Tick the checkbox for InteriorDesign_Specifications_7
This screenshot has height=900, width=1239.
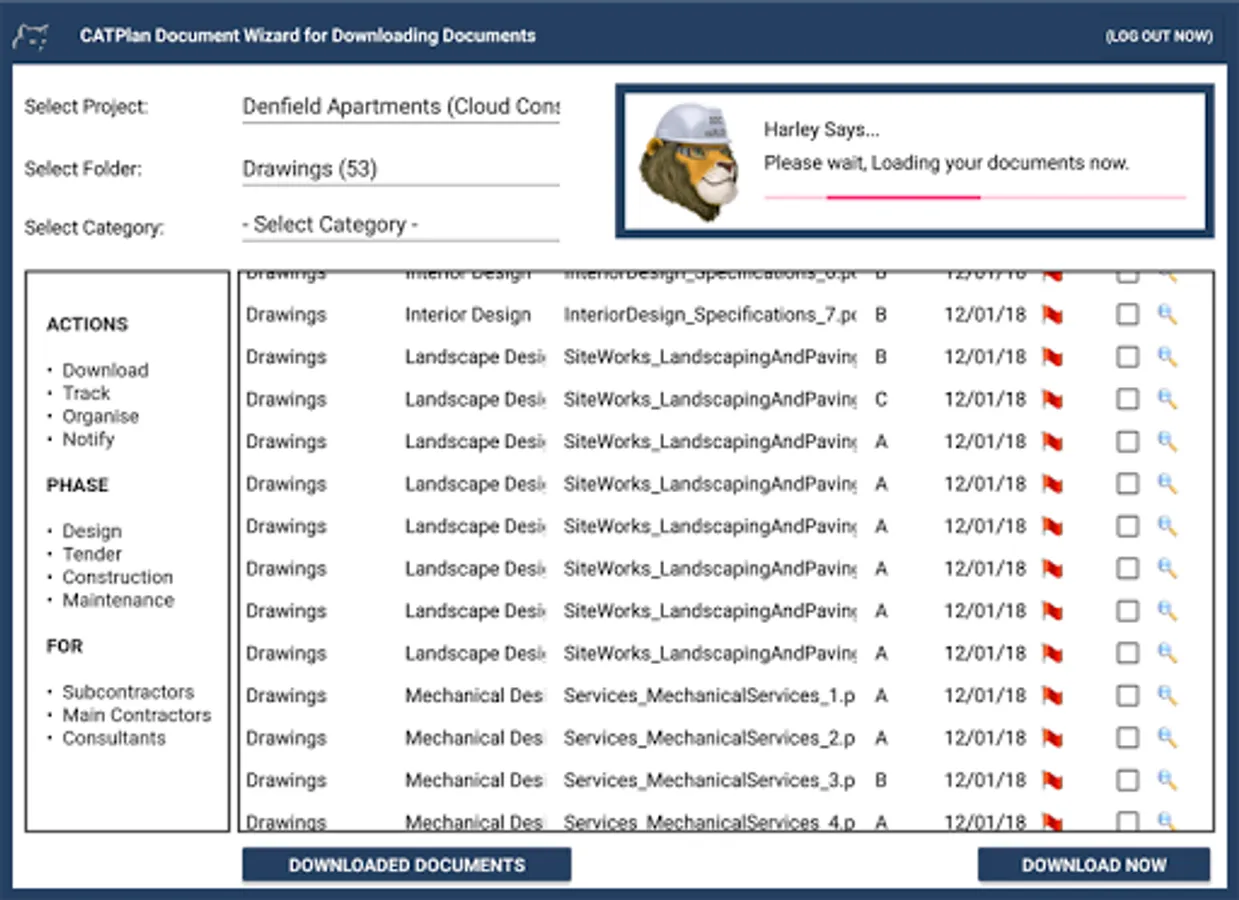(1127, 315)
